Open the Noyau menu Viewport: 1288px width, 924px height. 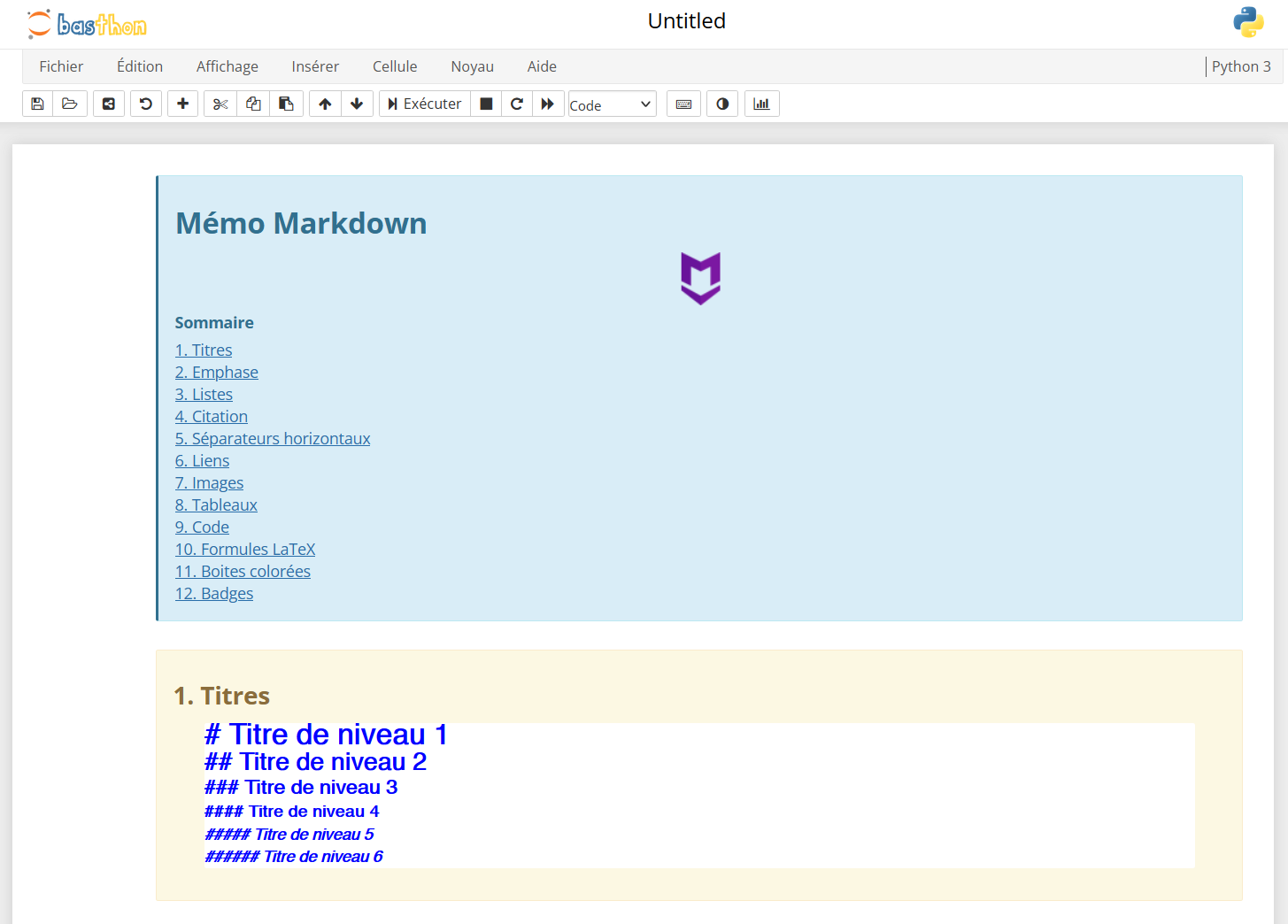click(x=473, y=66)
